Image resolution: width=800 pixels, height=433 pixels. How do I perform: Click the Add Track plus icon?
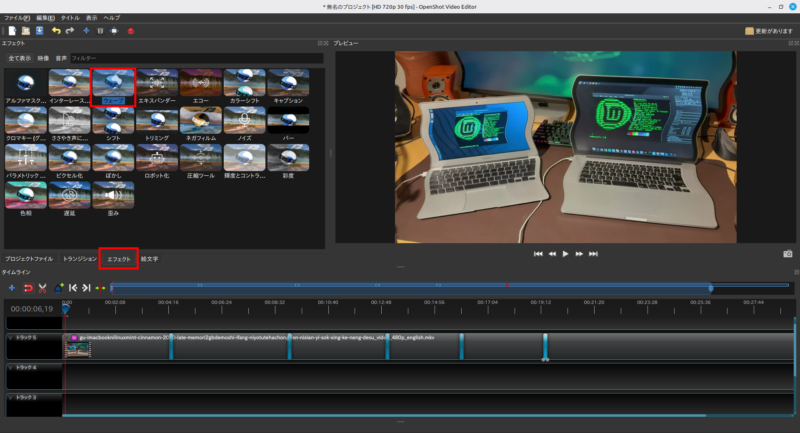11,288
